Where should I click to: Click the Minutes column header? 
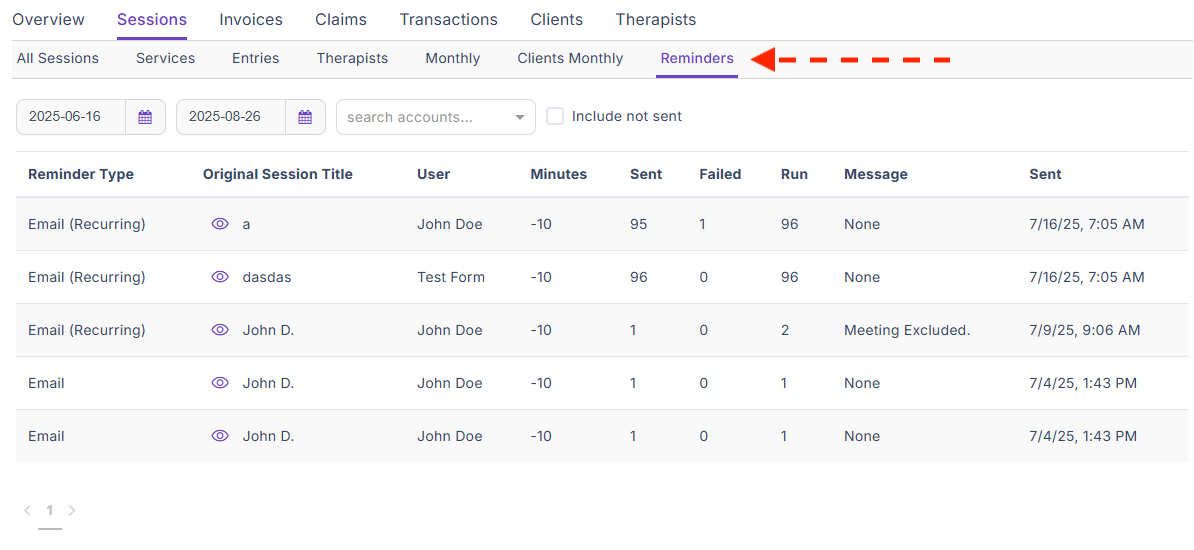point(559,174)
